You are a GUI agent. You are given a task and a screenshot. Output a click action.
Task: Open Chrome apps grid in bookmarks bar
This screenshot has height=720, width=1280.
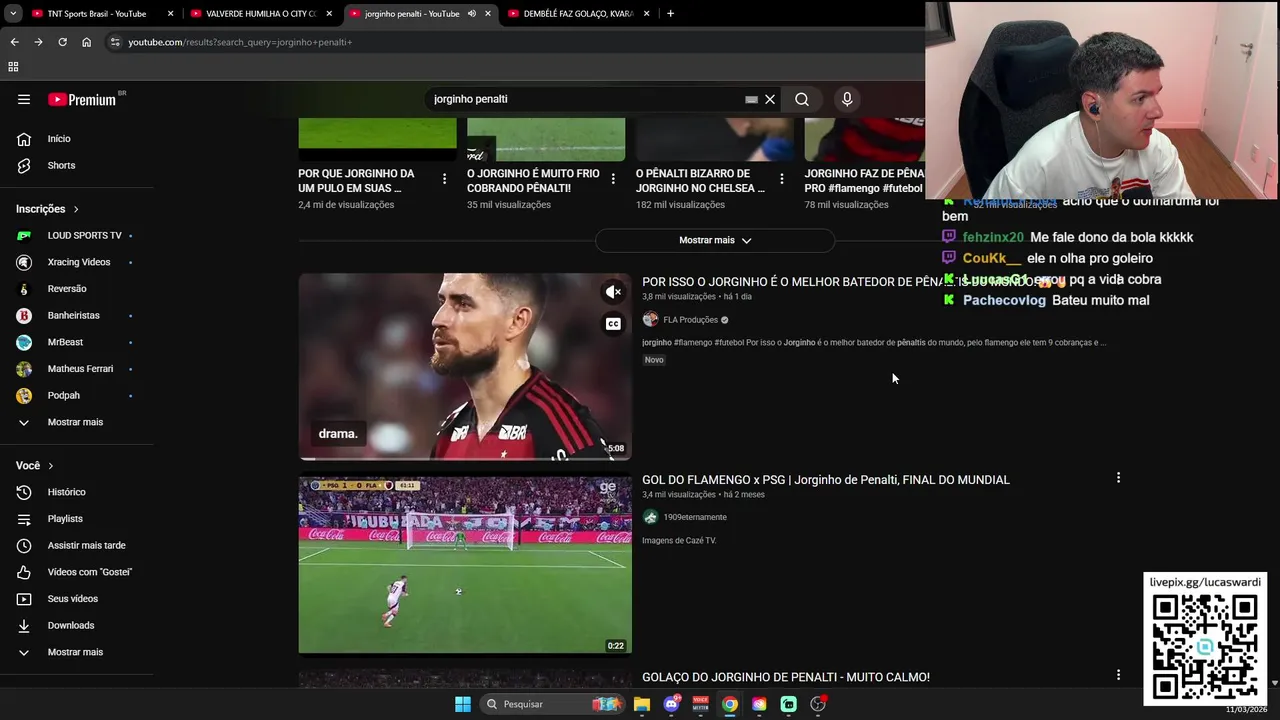pyautogui.click(x=13, y=67)
